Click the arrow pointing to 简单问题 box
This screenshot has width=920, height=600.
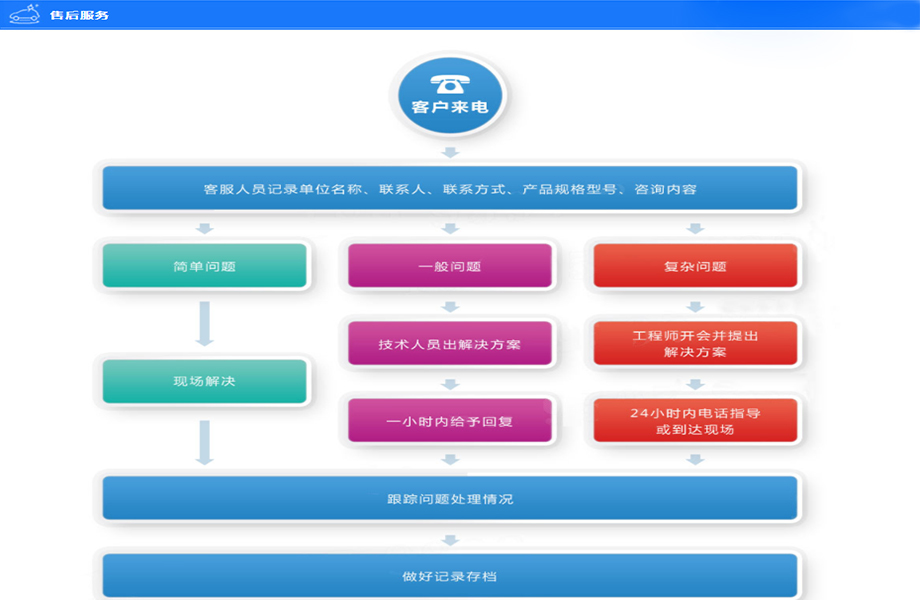pos(204,229)
